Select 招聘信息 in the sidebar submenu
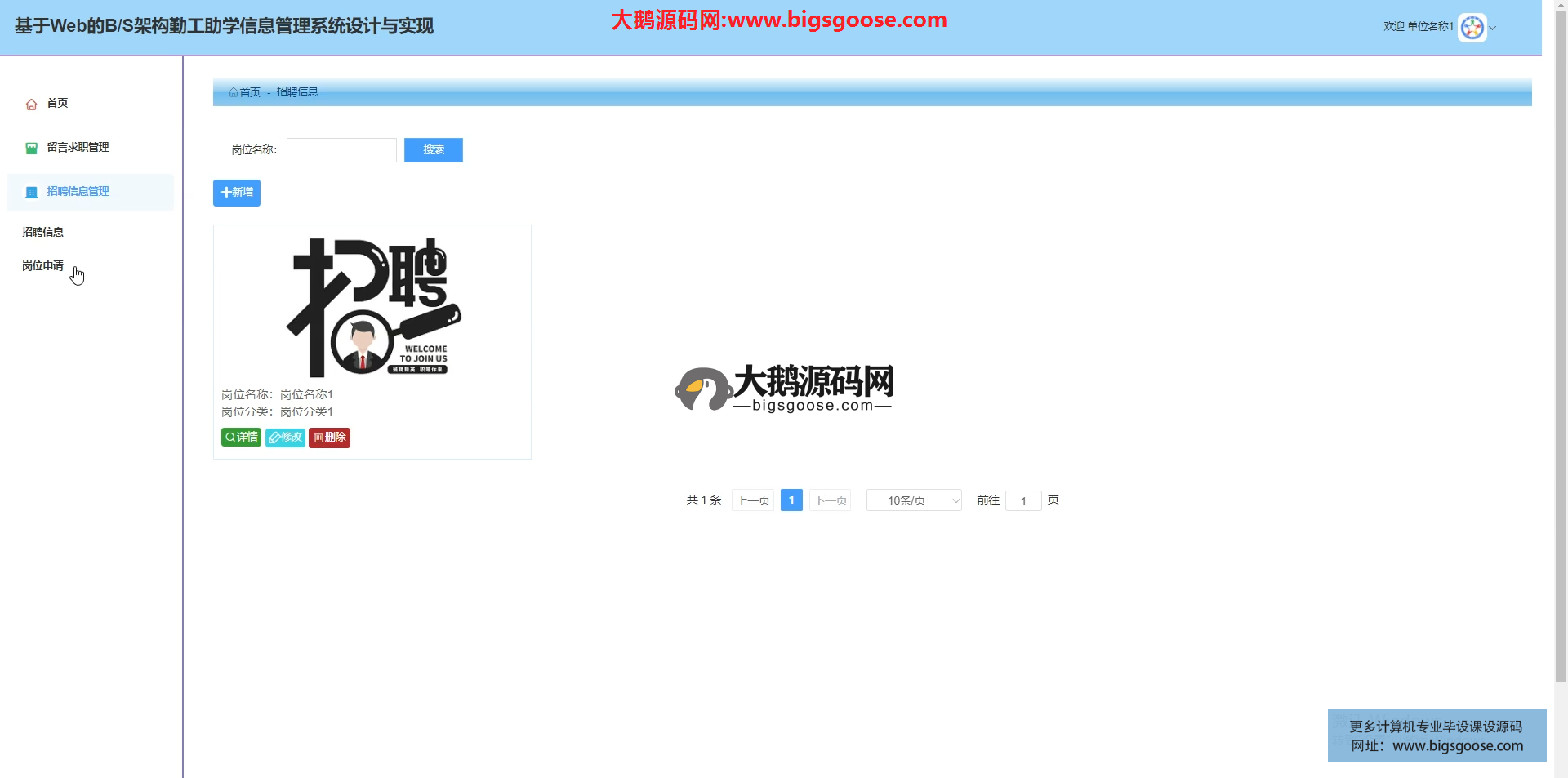This screenshot has width=1568, height=778. (x=43, y=232)
